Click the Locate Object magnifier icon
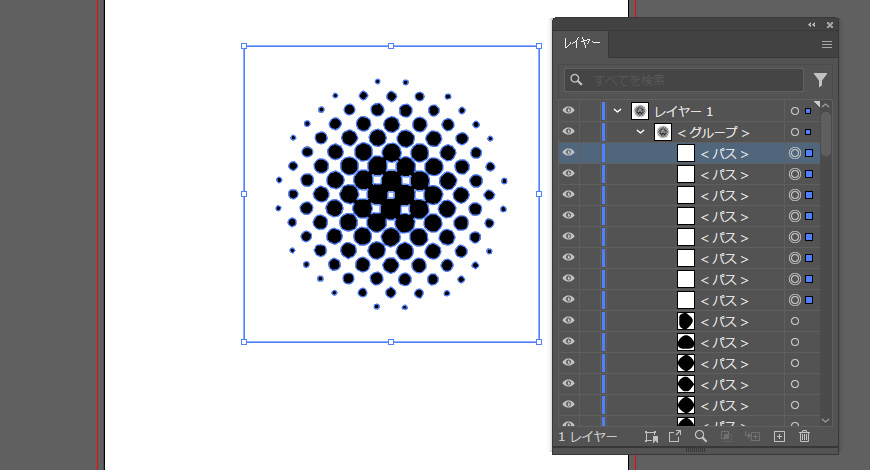The width and height of the screenshot is (870, 470). (x=701, y=437)
